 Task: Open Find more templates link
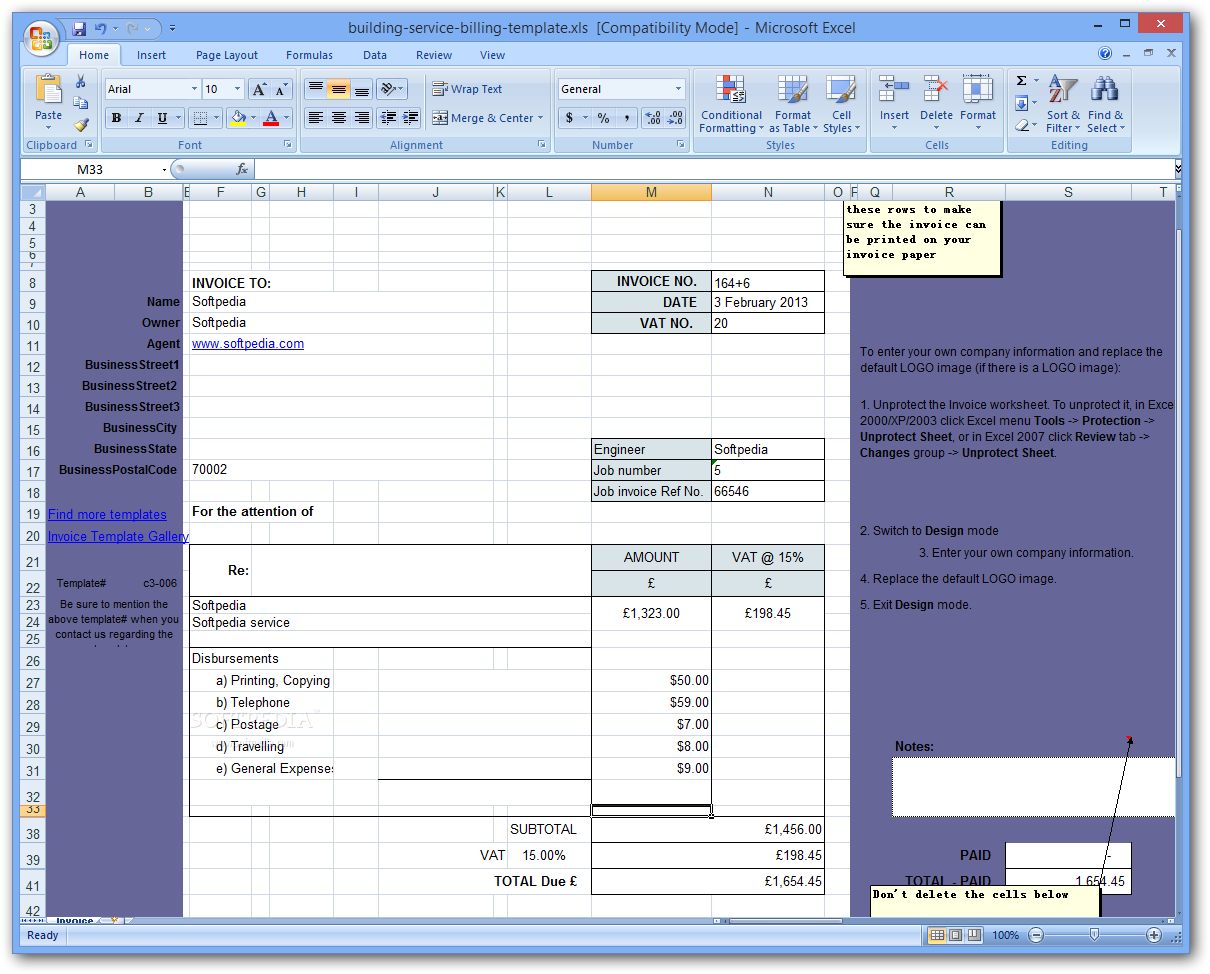(107, 514)
